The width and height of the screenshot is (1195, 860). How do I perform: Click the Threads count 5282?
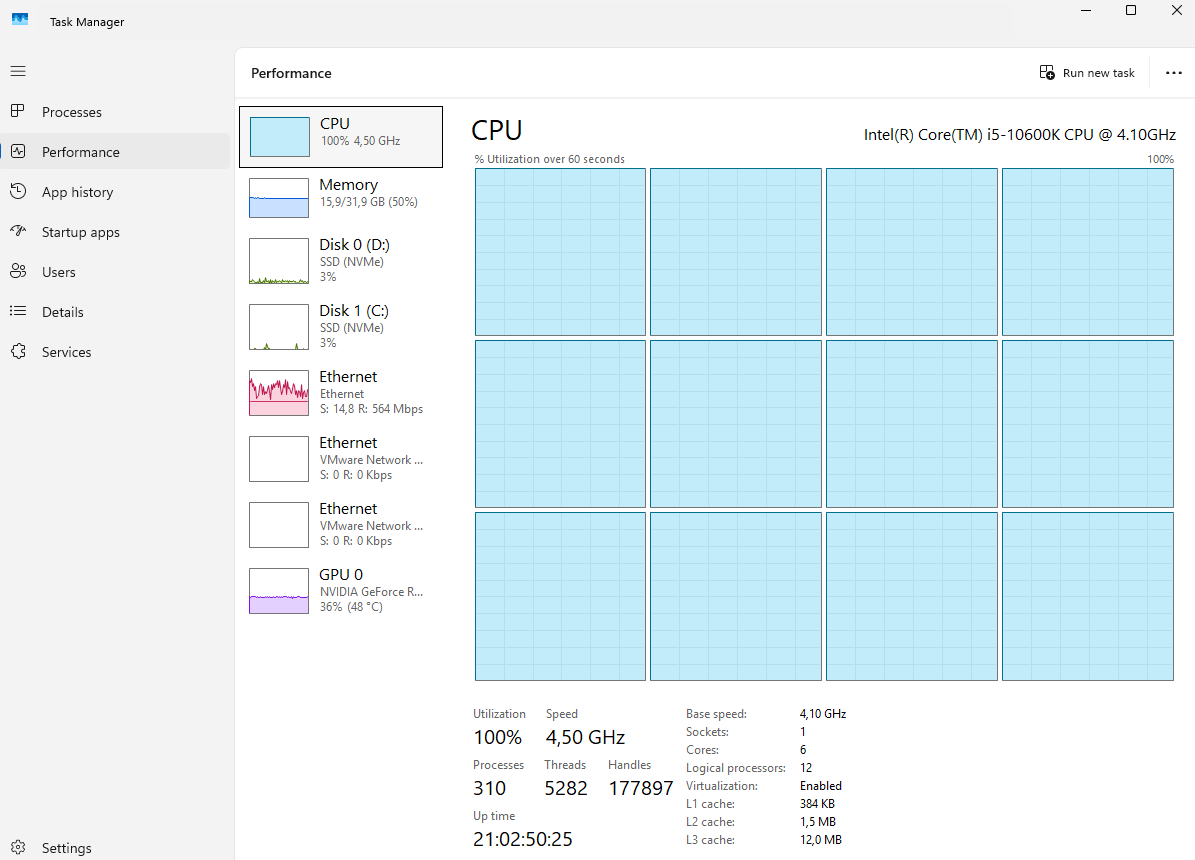point(565,788)
